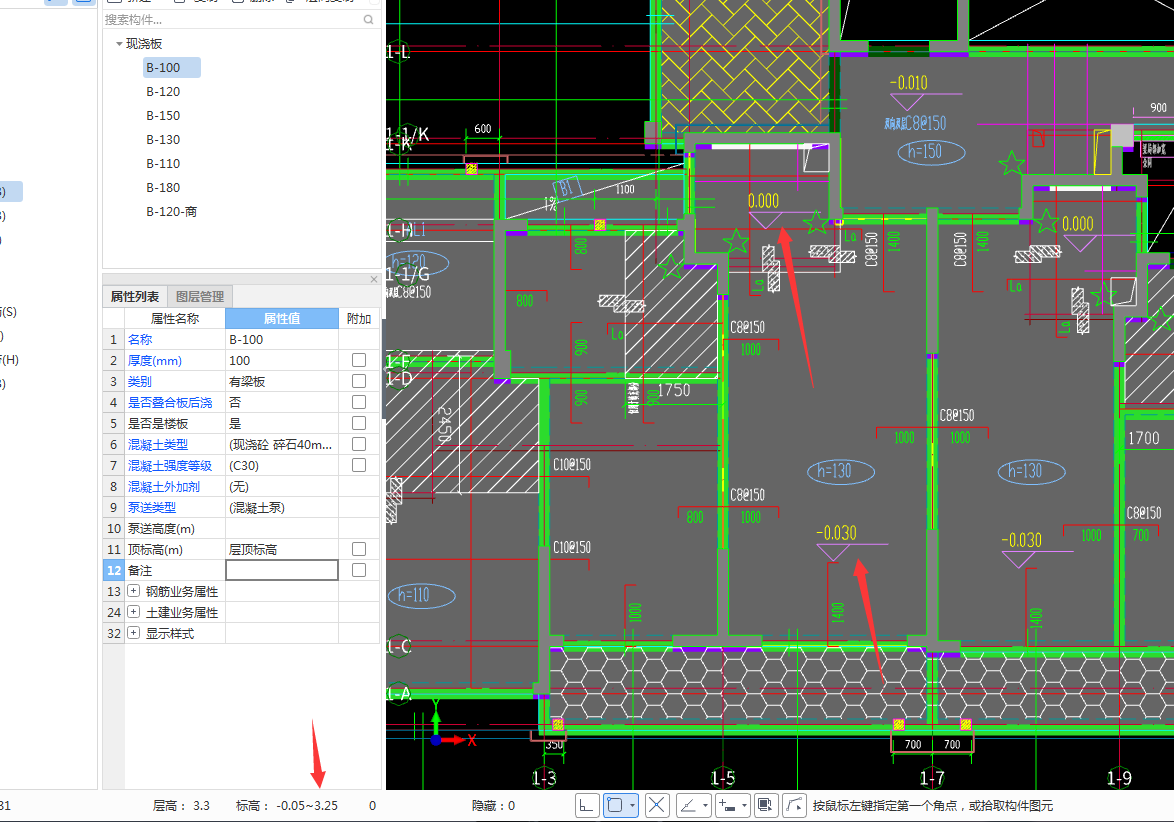Check the 附加 box for 混凝土强度等级 row
Image resolution: width=1174 pixels, height=822 pixels.
359,465
